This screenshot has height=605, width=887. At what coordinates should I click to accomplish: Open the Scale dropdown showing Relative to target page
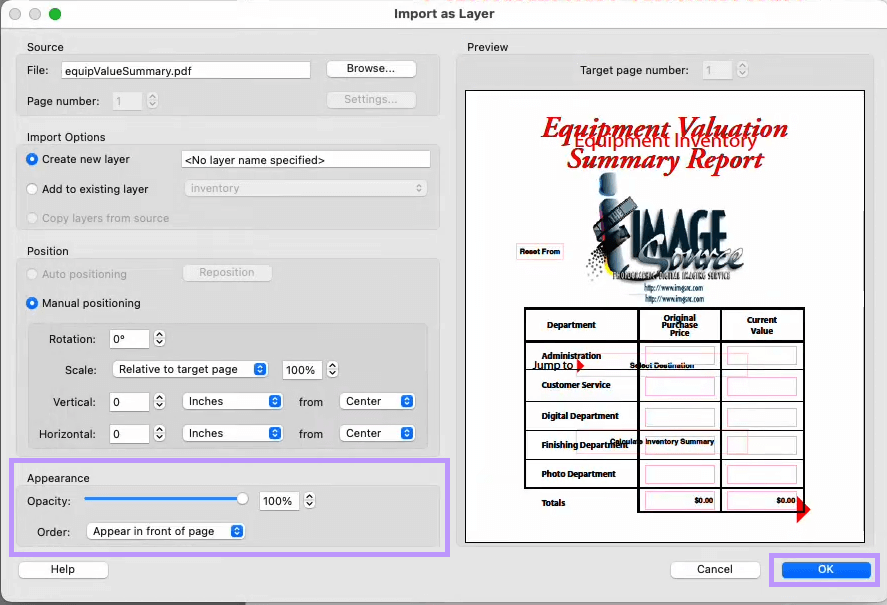click(190, 369)
